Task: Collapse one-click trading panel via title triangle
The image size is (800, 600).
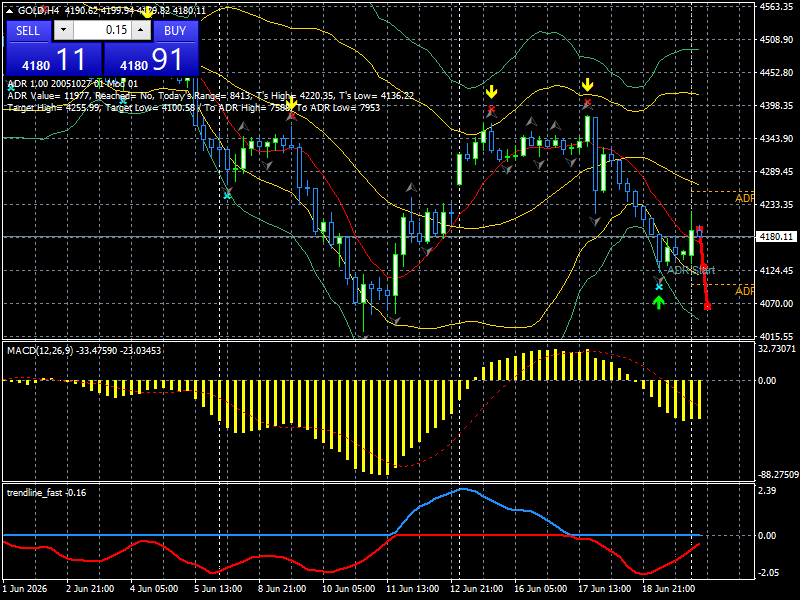Action: 10,10
